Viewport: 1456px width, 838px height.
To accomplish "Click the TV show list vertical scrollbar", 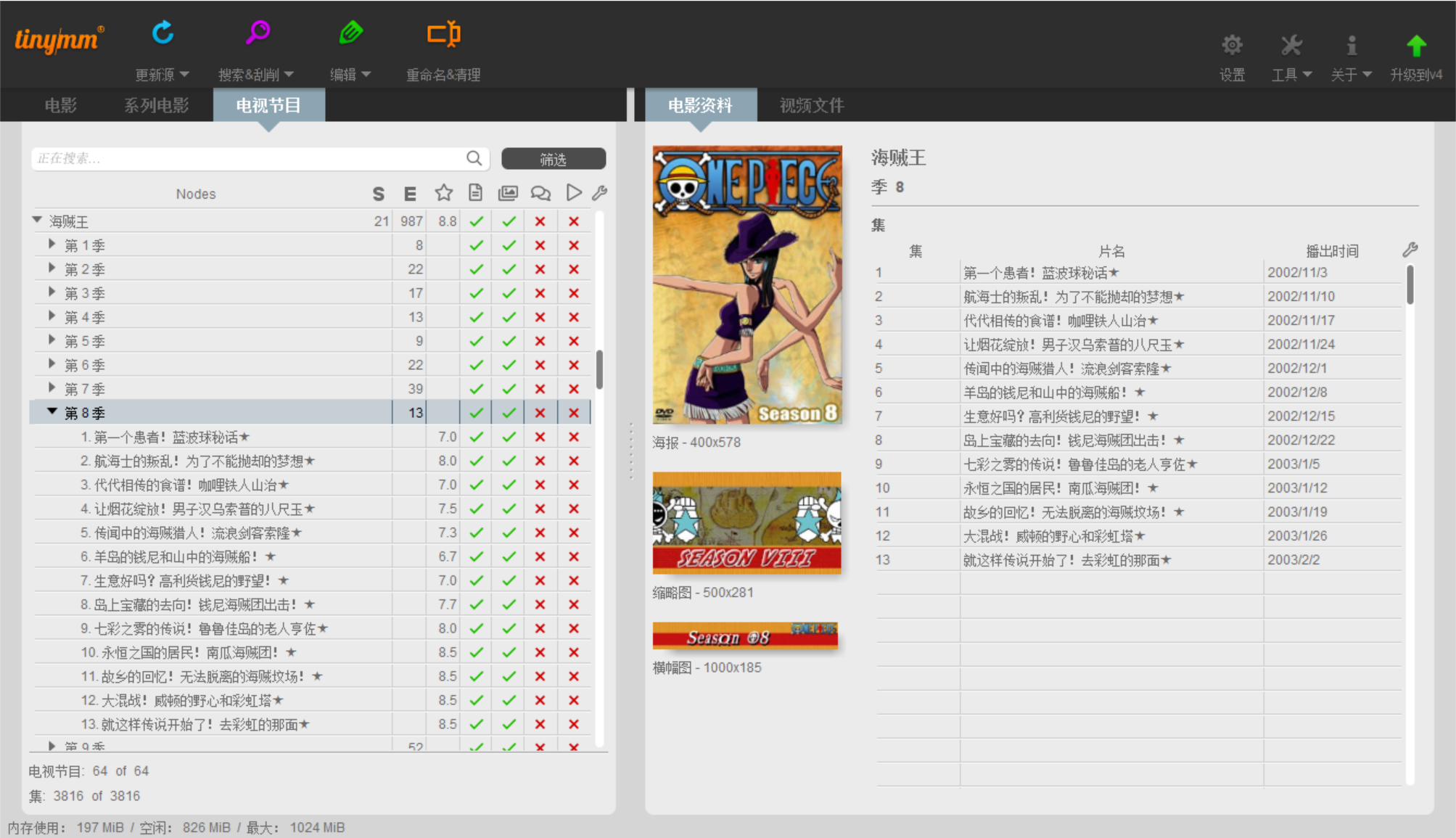I will tap(599, 369).
